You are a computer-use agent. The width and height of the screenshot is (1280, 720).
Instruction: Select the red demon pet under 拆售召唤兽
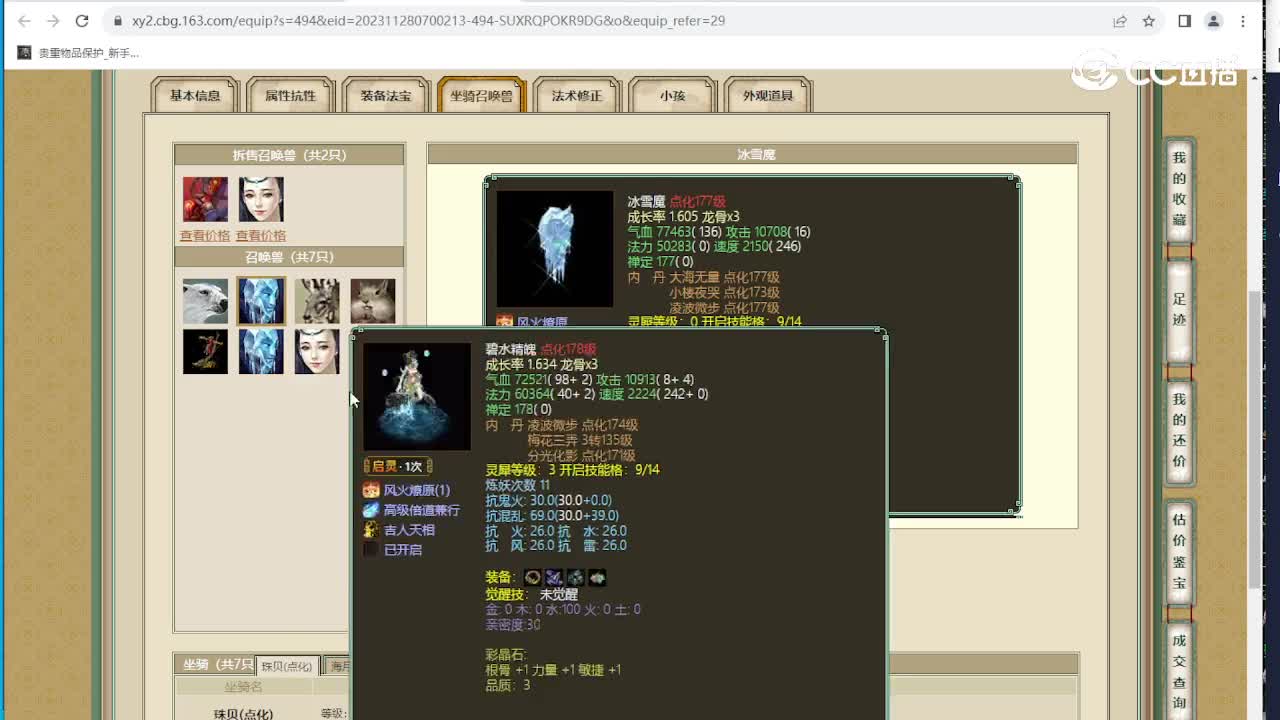(x=205, y=199)
